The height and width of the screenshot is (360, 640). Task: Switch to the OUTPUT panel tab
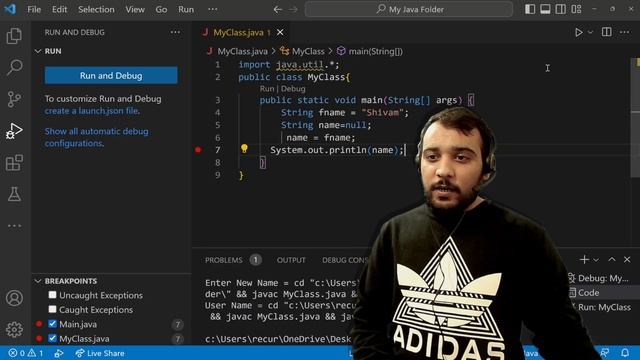[x=291, y=260]
